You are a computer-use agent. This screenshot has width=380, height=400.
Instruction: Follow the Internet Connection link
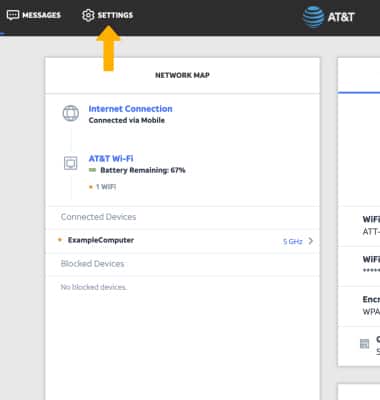coord(130,109)
